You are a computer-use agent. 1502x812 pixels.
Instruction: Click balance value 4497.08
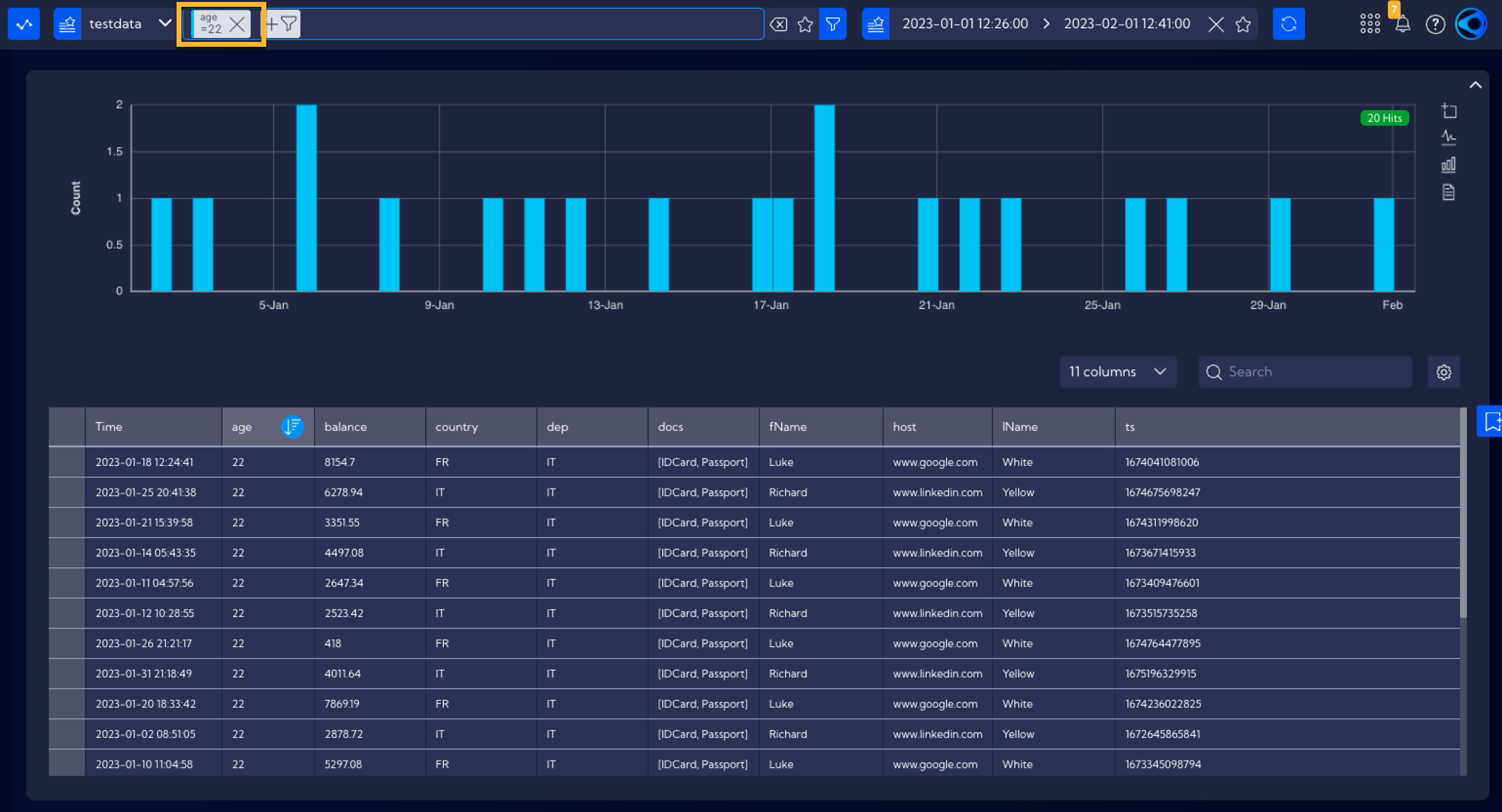[343, 553]
